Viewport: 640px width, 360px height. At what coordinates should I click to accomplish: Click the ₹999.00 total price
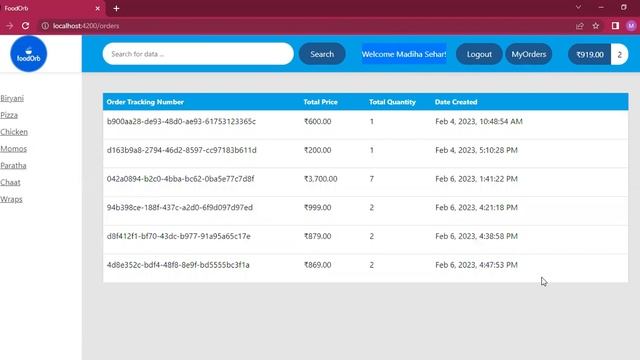318,207
